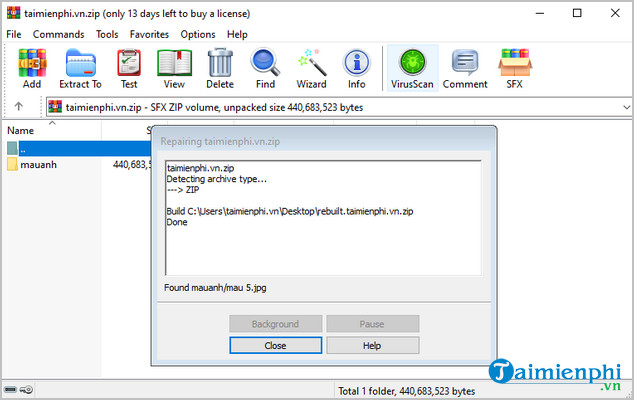Click the WinRAR title bar icon

pos(13,13)
